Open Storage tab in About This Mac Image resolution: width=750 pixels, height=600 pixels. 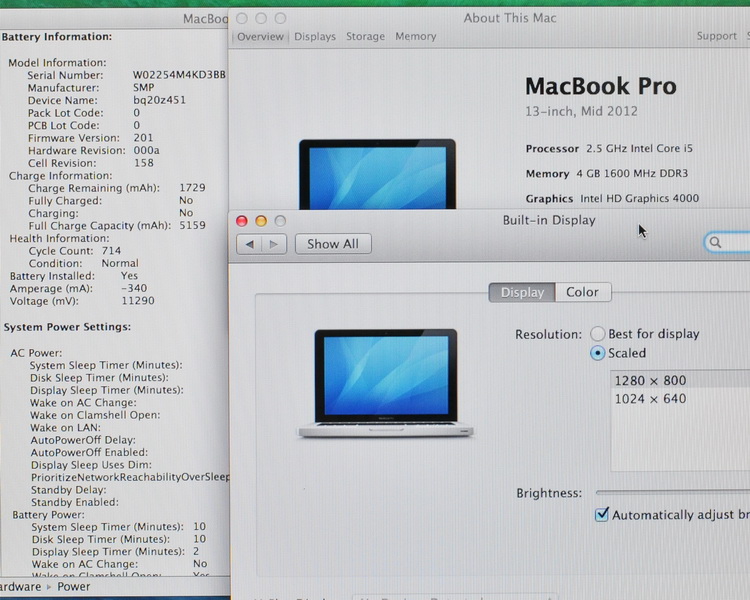point(365,36)
